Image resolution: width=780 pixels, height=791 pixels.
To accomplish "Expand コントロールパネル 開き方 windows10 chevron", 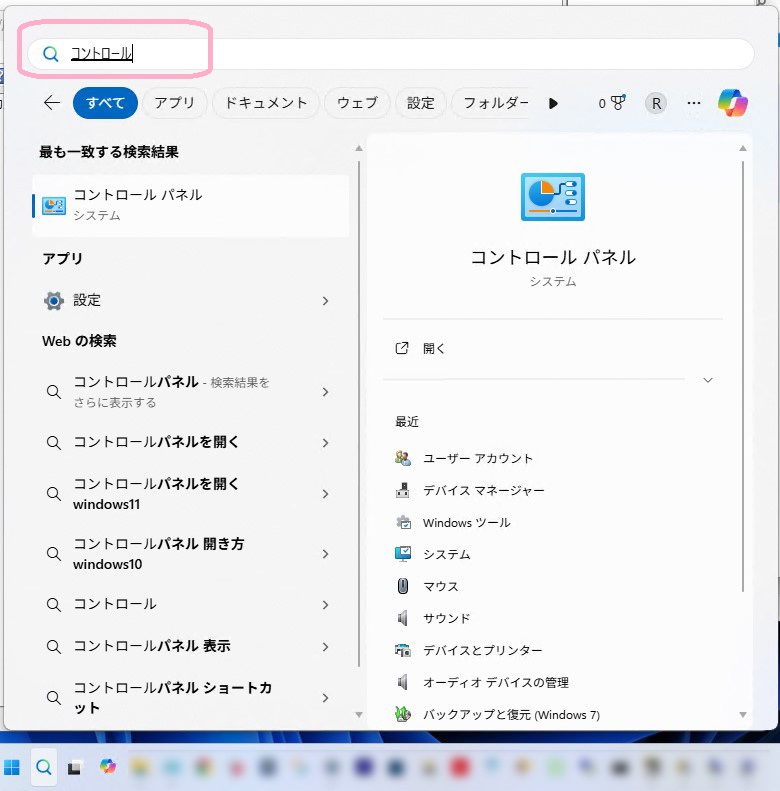I will [x=325, y=554].
